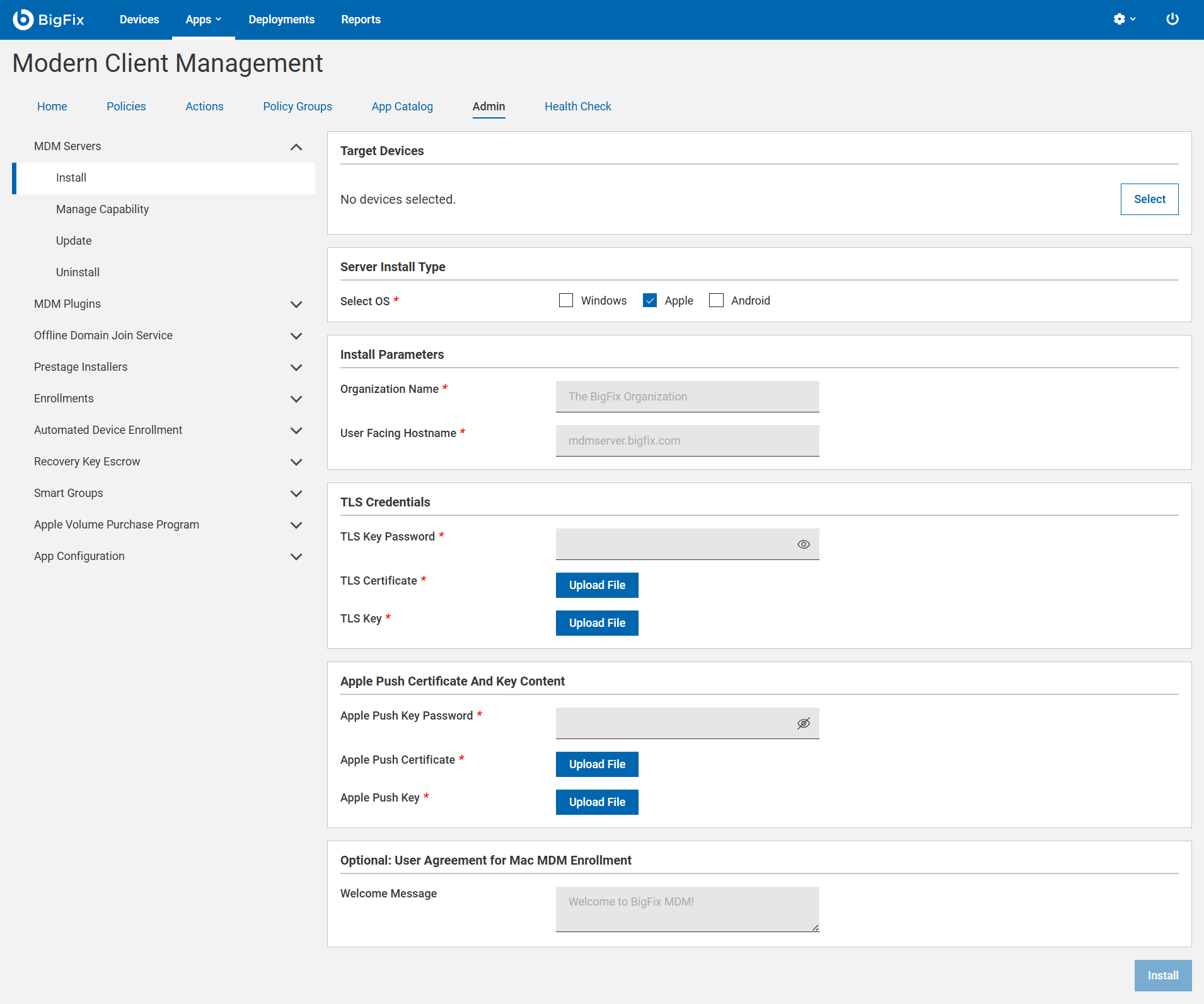Switch to the Health Check tab
Viewport: 1204px width, 1004px height.
(577, 106)
